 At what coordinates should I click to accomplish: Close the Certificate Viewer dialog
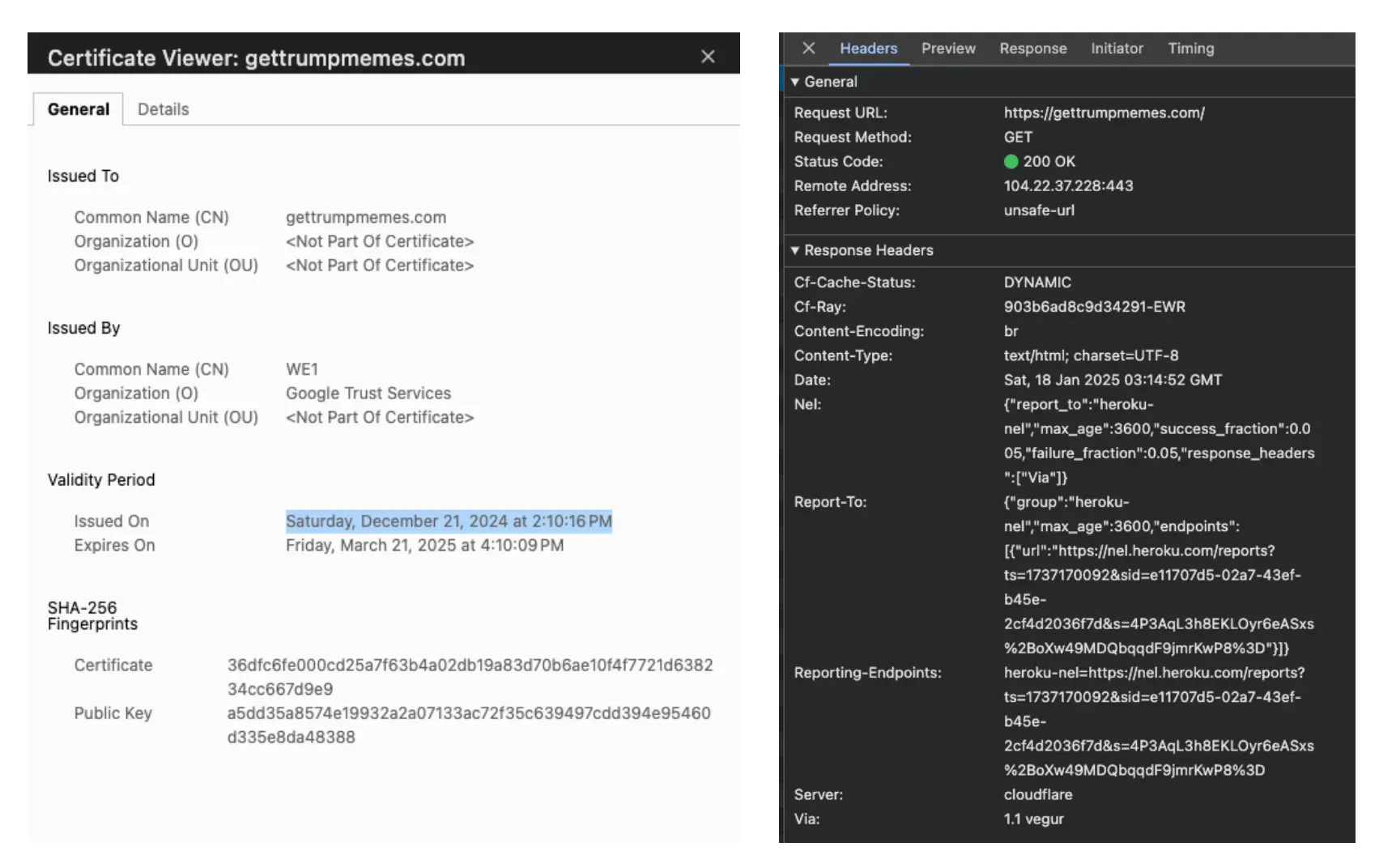tap(708, 57)
